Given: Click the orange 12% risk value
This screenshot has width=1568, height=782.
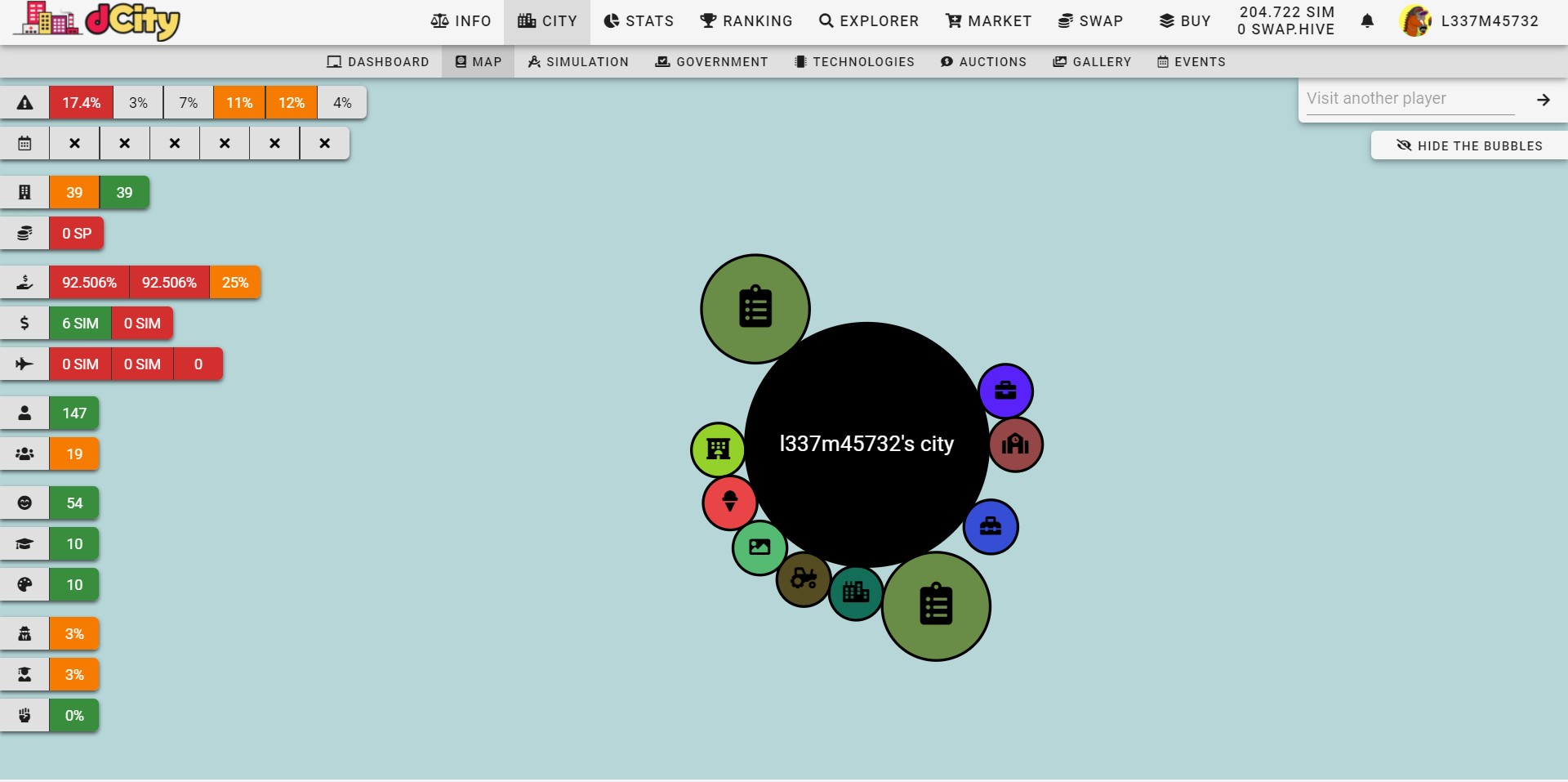Looking at the screenshot, I should [292, 103].
